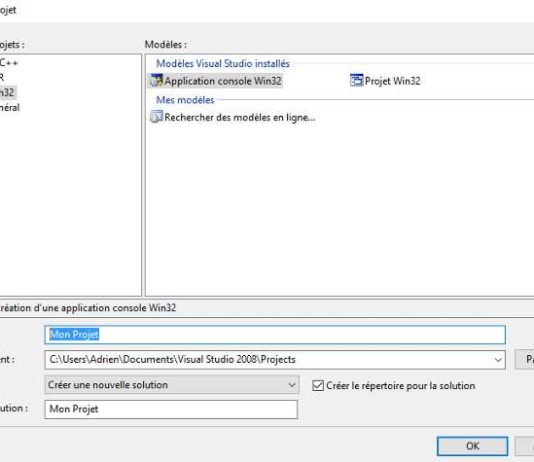Select the Win32 project type entry
Viewport: 534px width, 462px height.
[7, 92]
